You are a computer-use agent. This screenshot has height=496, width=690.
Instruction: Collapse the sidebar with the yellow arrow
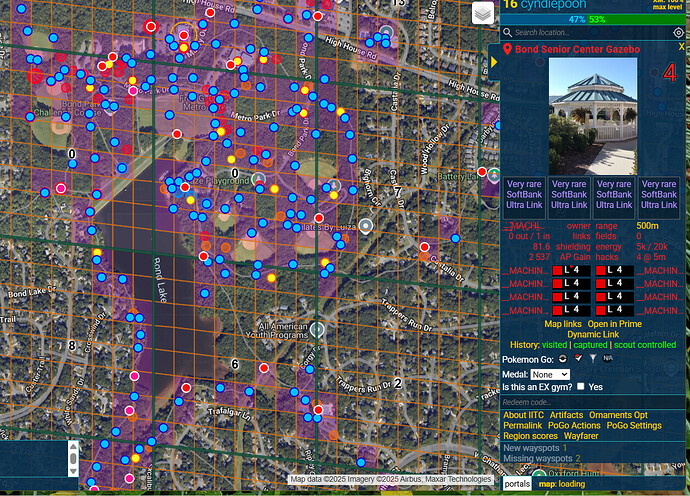494,62
